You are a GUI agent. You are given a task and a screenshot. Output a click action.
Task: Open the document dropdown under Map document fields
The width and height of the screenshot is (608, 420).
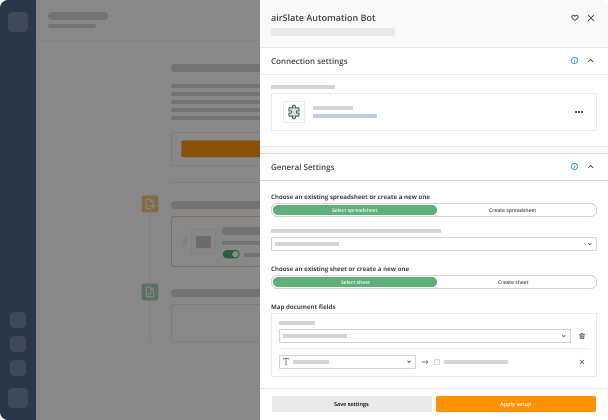click(x=425, y=336)
